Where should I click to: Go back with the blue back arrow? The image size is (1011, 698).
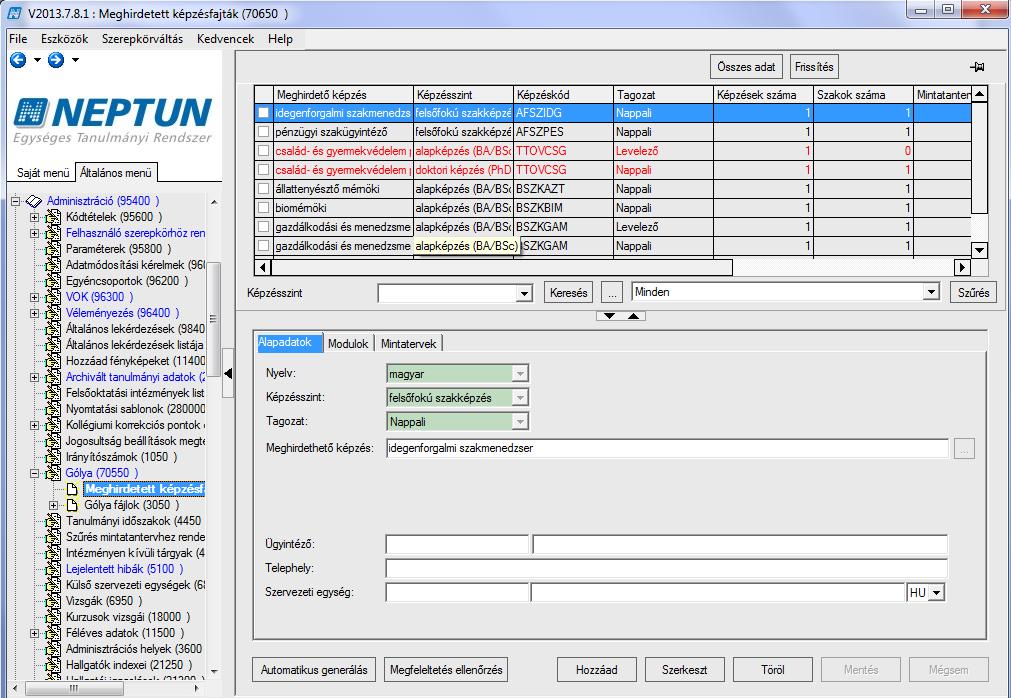[x=18, y=60]
